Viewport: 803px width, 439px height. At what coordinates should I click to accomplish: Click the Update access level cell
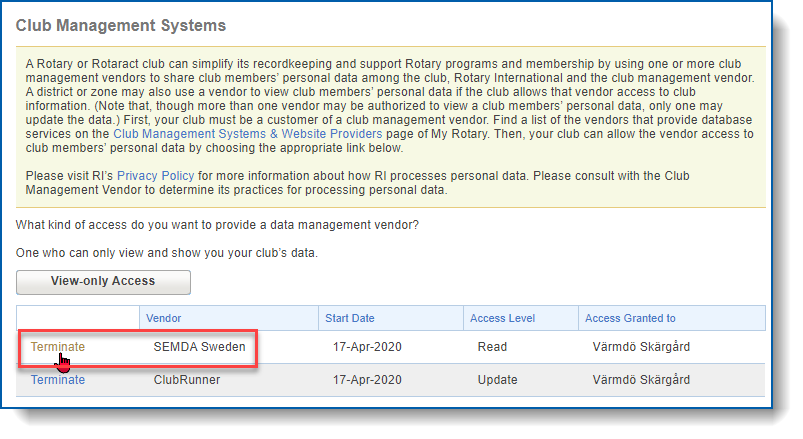[497, 380]
